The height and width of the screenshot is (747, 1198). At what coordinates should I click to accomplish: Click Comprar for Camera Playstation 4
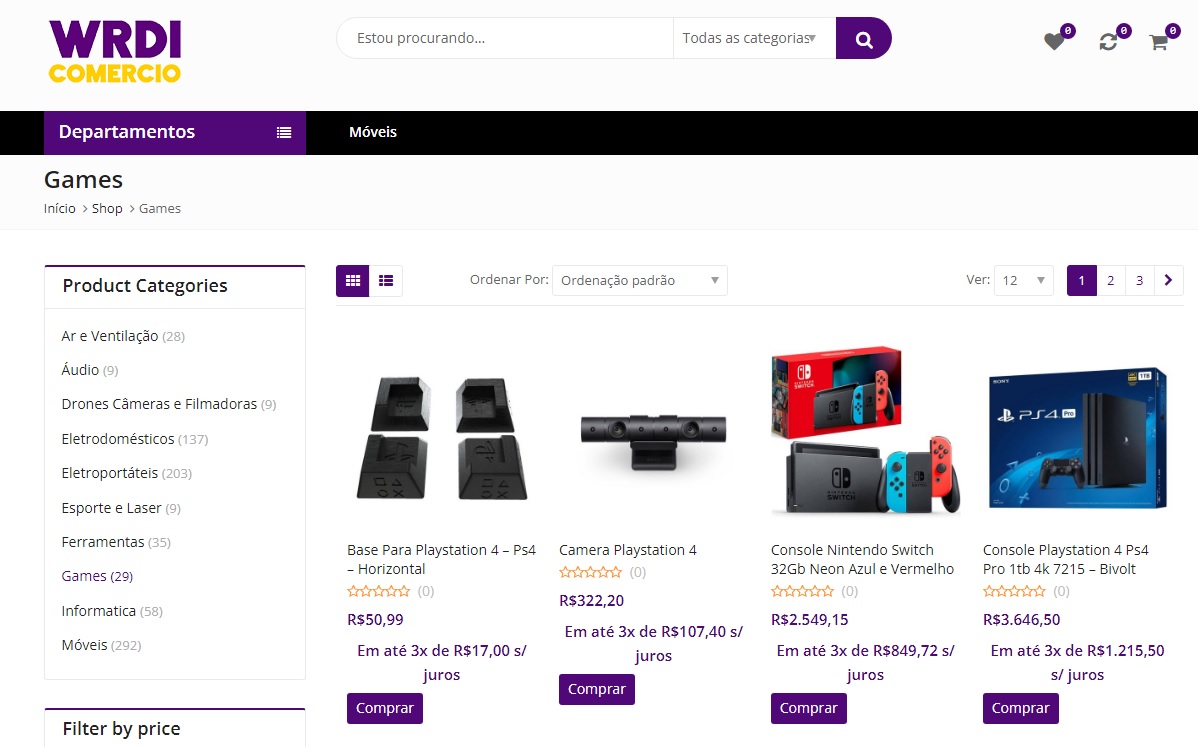pyautogui.click(x=597, y=689)
